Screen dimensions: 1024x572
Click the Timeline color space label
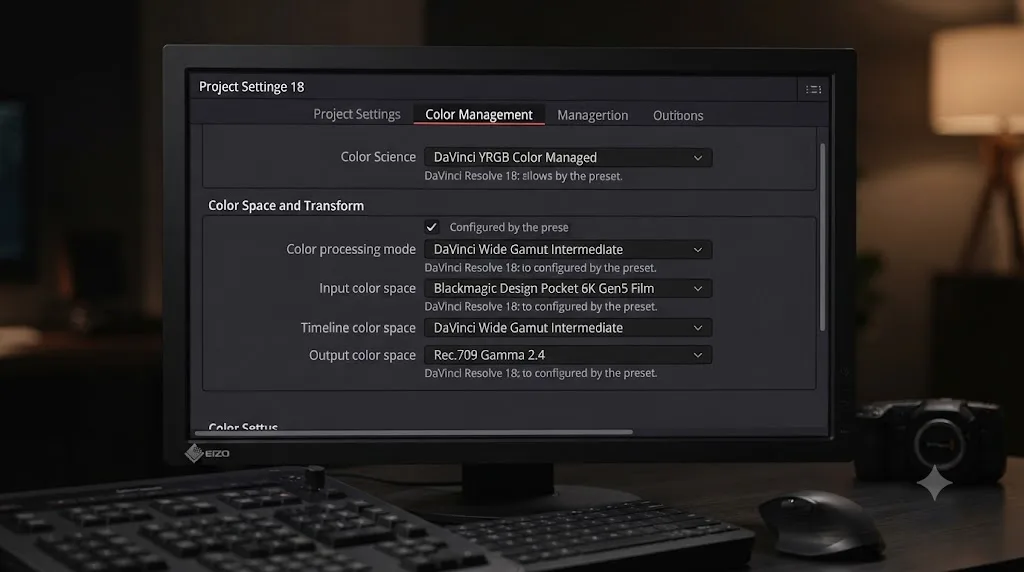pyautogui.click(x=358, y=328)
